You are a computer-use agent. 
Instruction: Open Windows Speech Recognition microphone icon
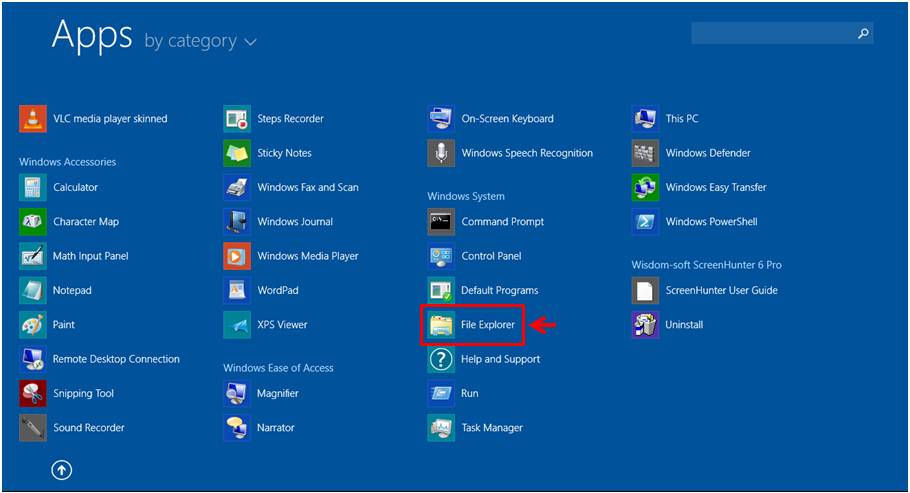[441, 153]
